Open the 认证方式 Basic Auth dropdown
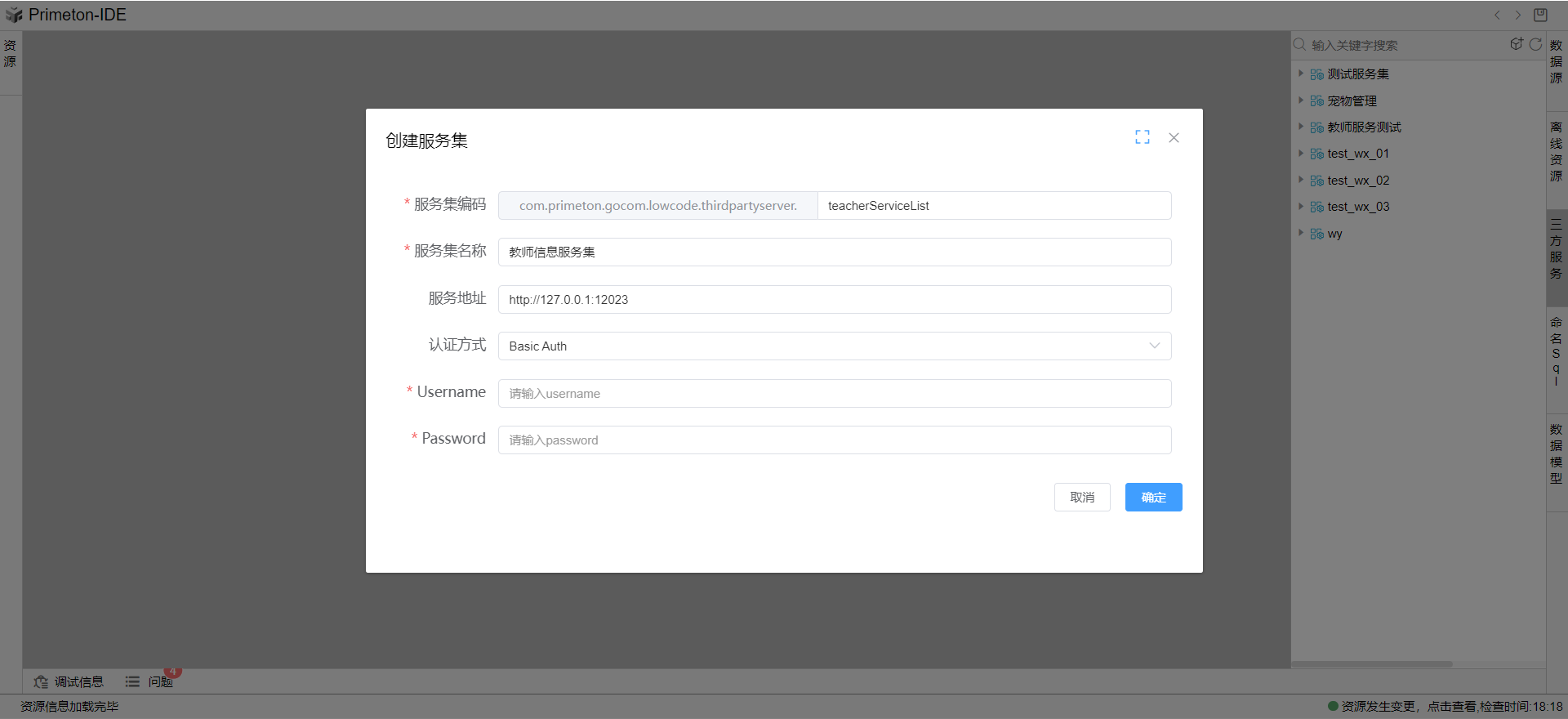Screen dimensions: 1568x719 click(834, 346)
